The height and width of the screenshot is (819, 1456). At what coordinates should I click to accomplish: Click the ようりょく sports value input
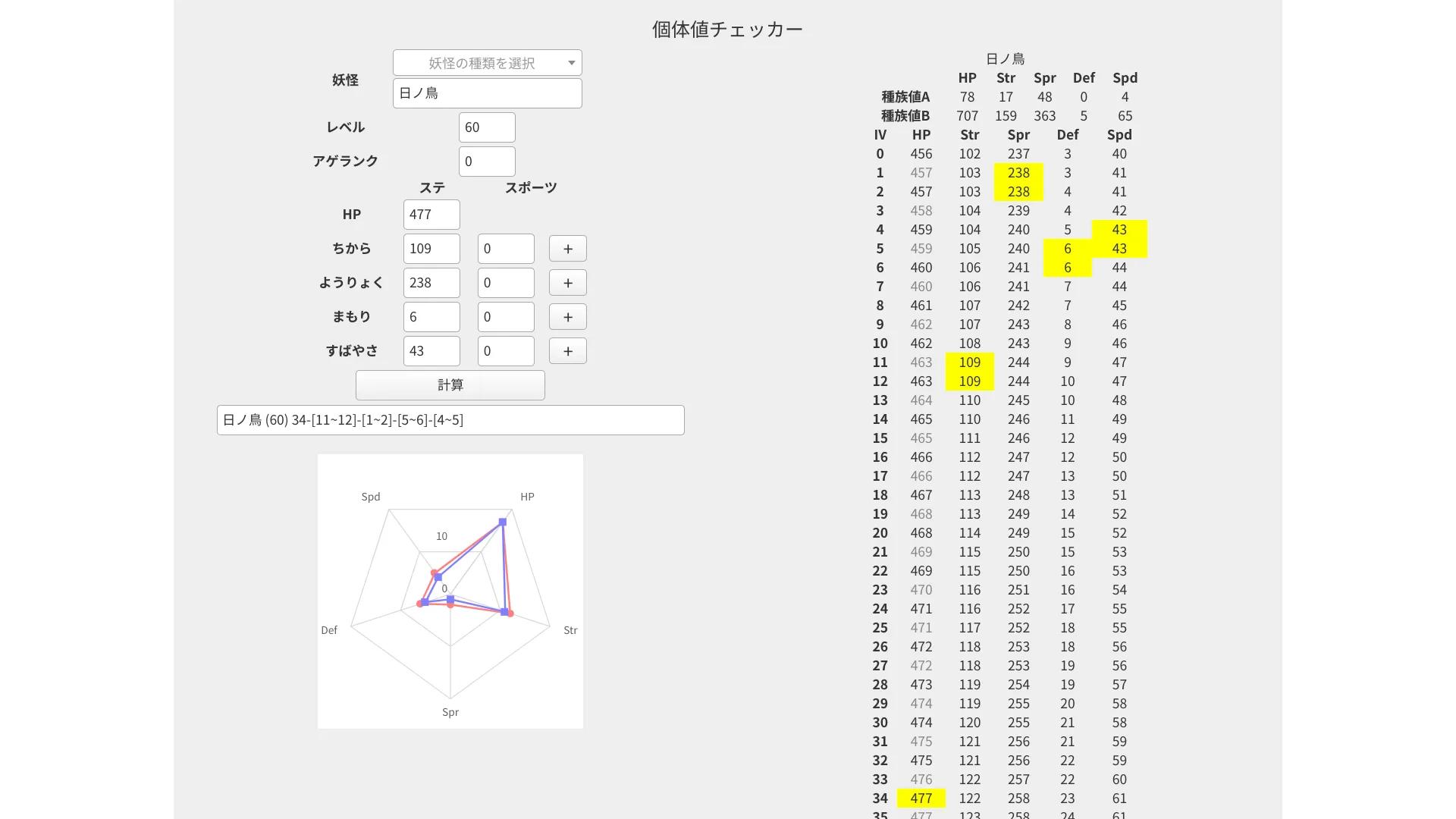click(506, 283)
